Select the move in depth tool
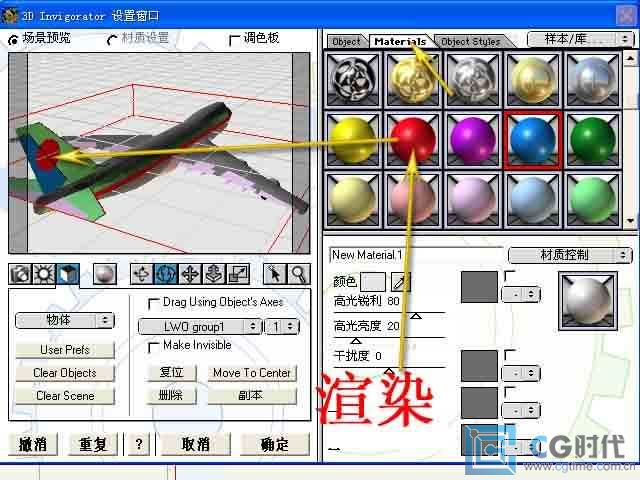 (x=214, y=274)
